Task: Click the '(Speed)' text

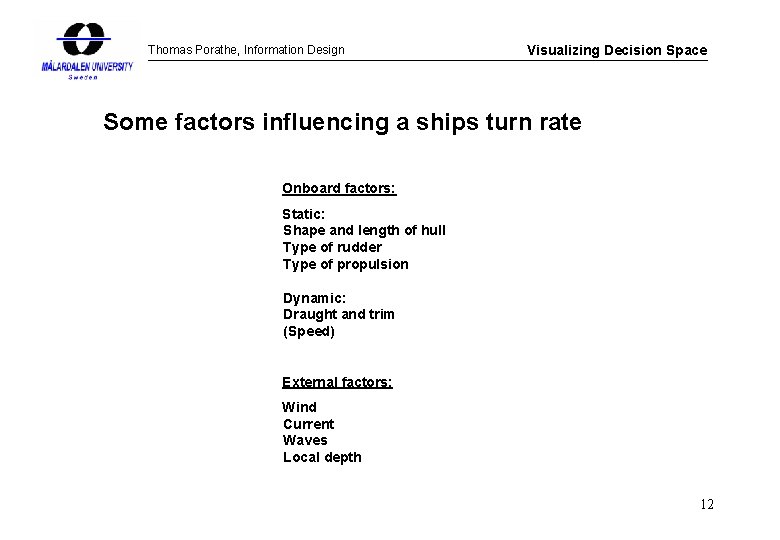Action: pos(309,331)
